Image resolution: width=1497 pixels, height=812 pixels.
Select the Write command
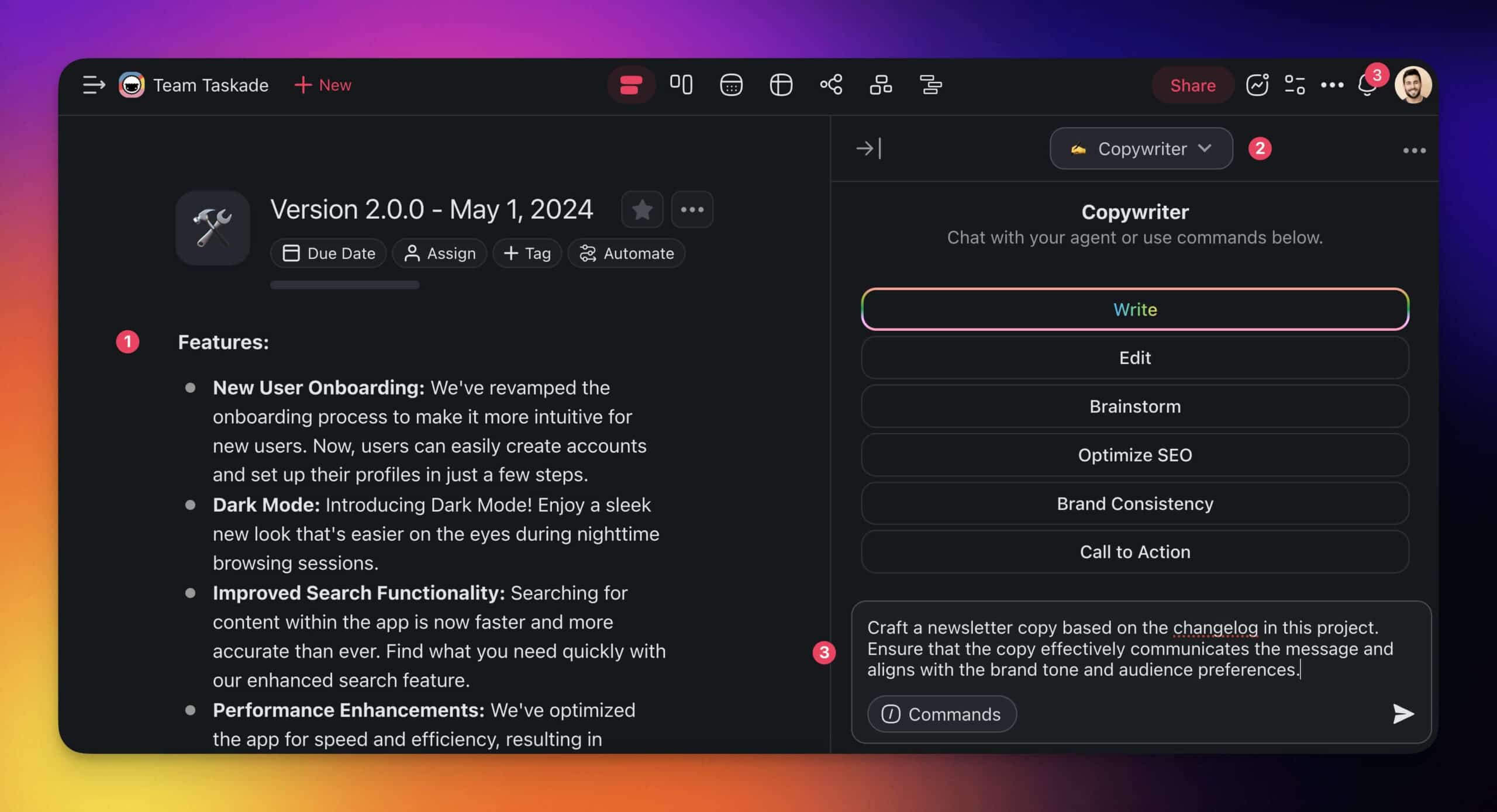(x=1134, y=309)
